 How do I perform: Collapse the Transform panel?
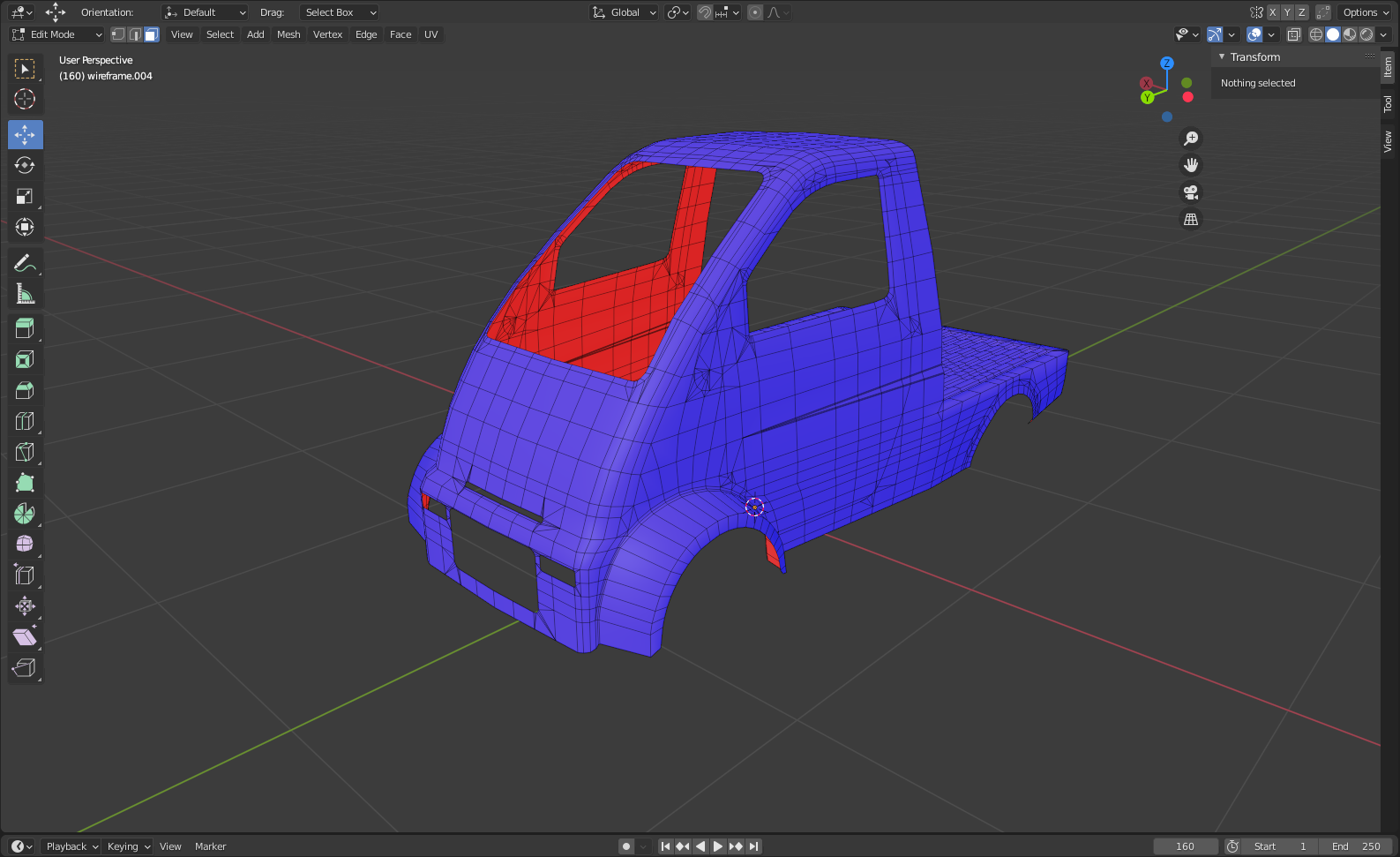pos(1222,56)
